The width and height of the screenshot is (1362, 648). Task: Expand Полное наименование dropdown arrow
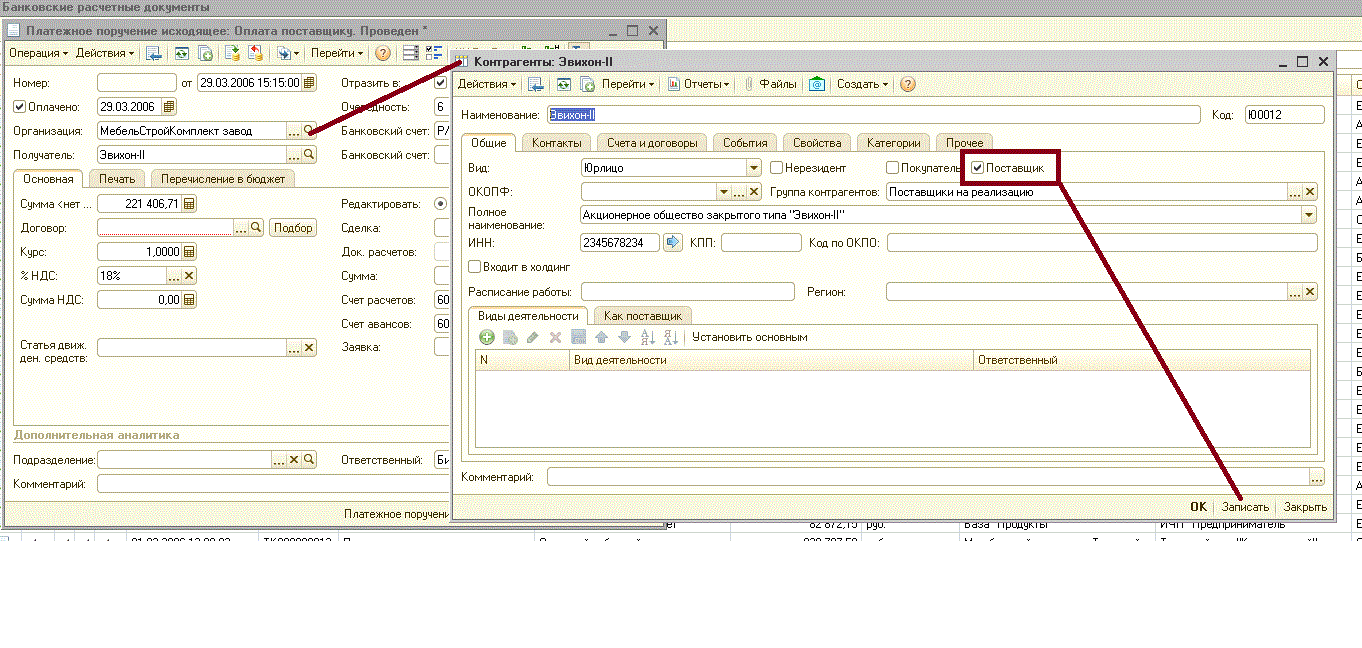(x=1309, y=215)
